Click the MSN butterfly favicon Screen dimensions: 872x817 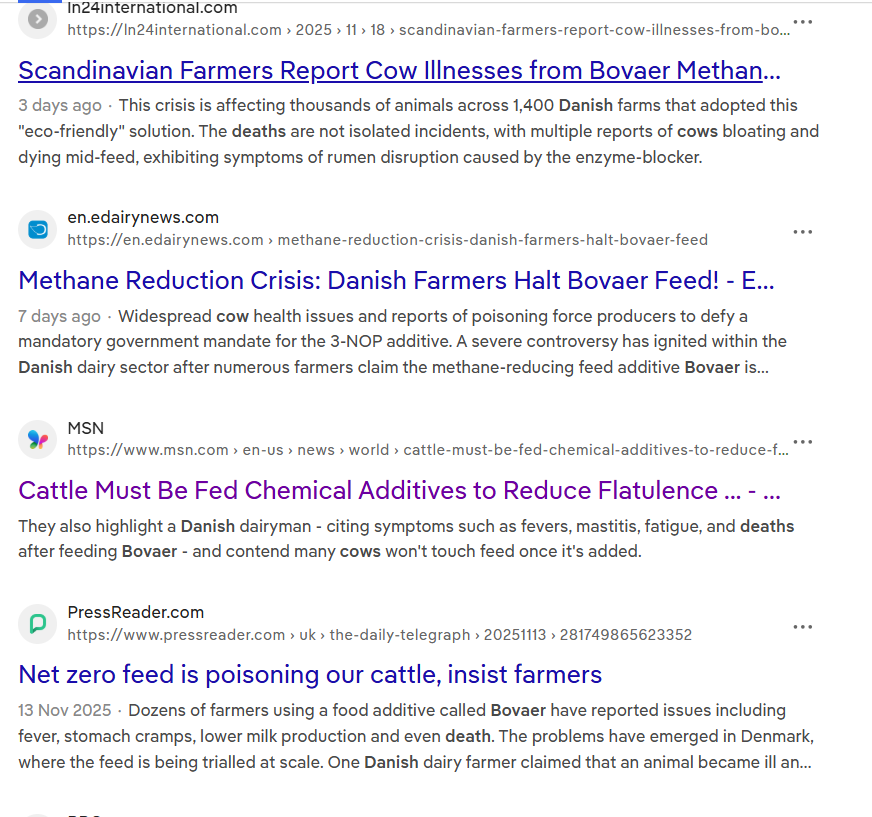[x=38, y=439]
